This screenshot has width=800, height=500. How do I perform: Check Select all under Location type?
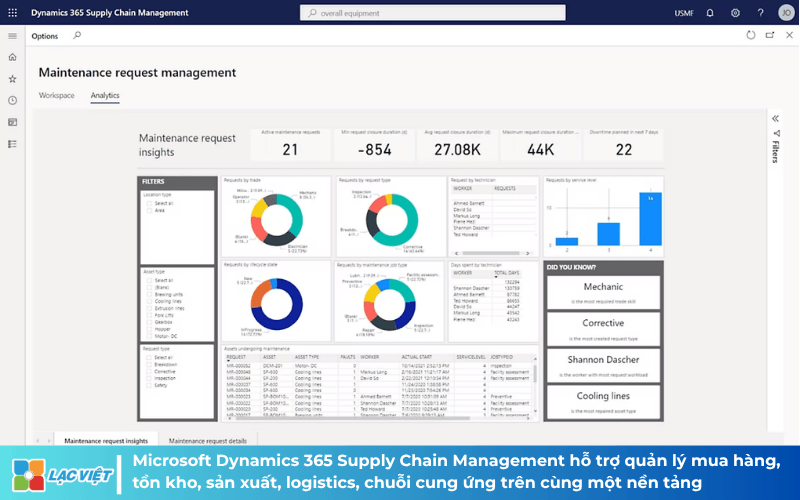149,203
